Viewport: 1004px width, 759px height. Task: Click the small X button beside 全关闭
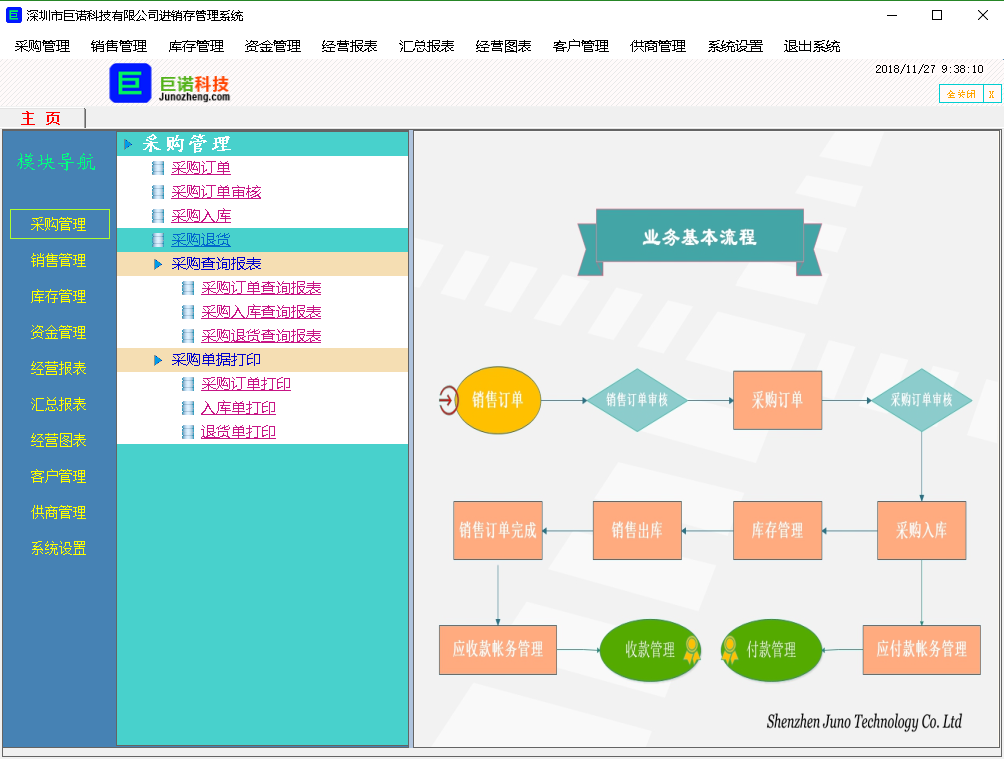point(991,94)
